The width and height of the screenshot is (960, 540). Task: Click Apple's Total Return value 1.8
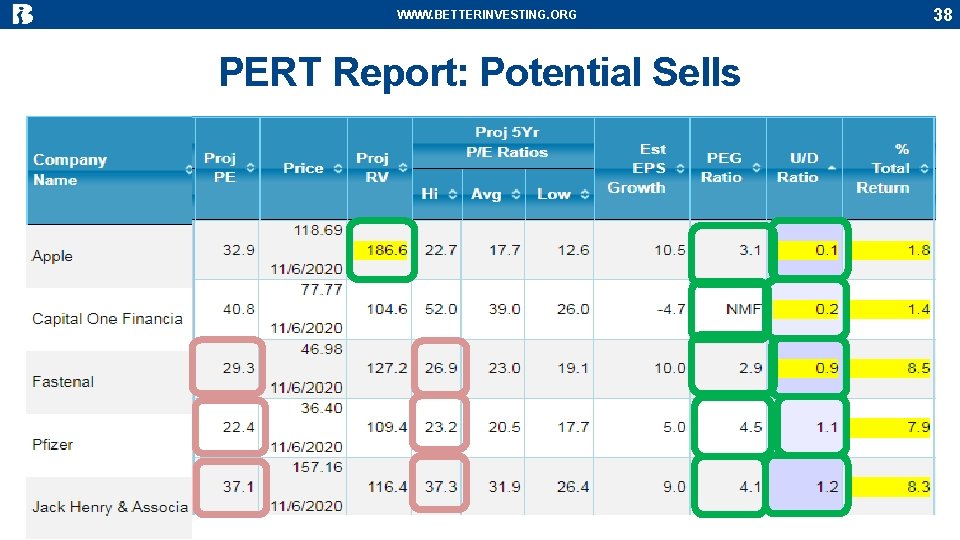pos(919,250)
